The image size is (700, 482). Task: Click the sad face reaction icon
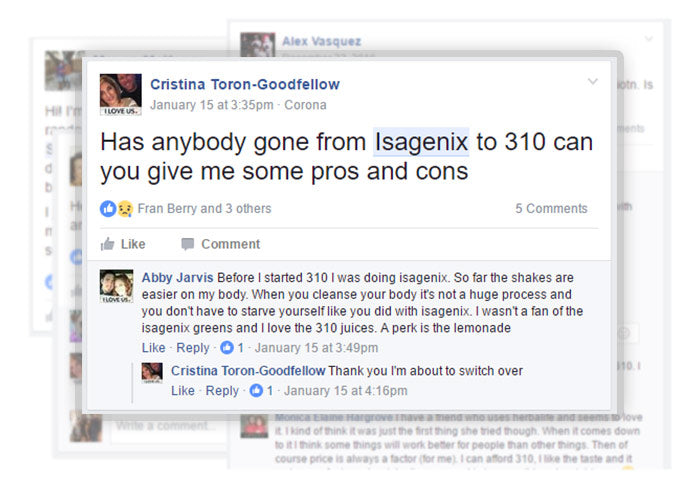click(125, 208)
